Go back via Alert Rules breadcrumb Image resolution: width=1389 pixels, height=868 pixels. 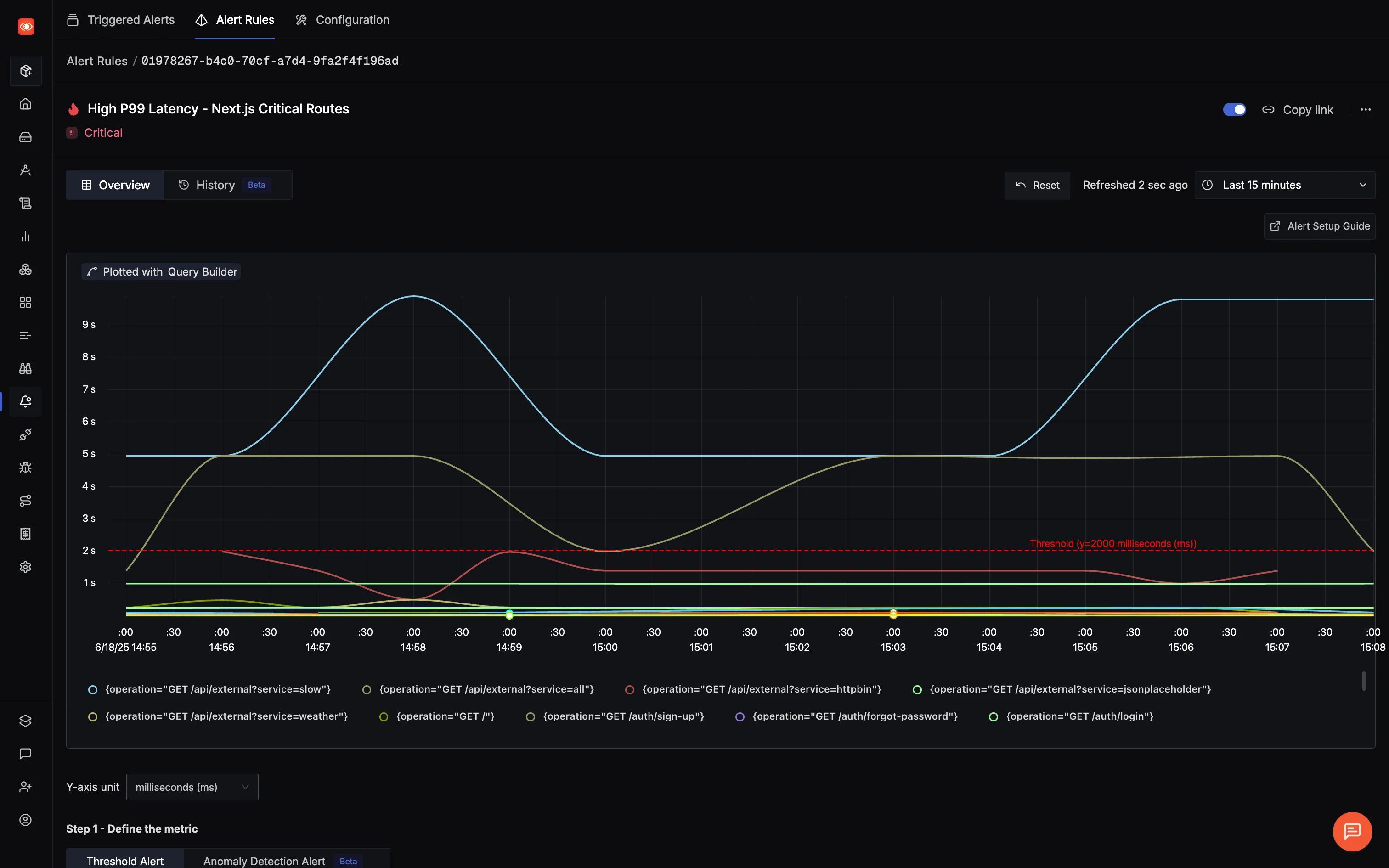[97, 61]
